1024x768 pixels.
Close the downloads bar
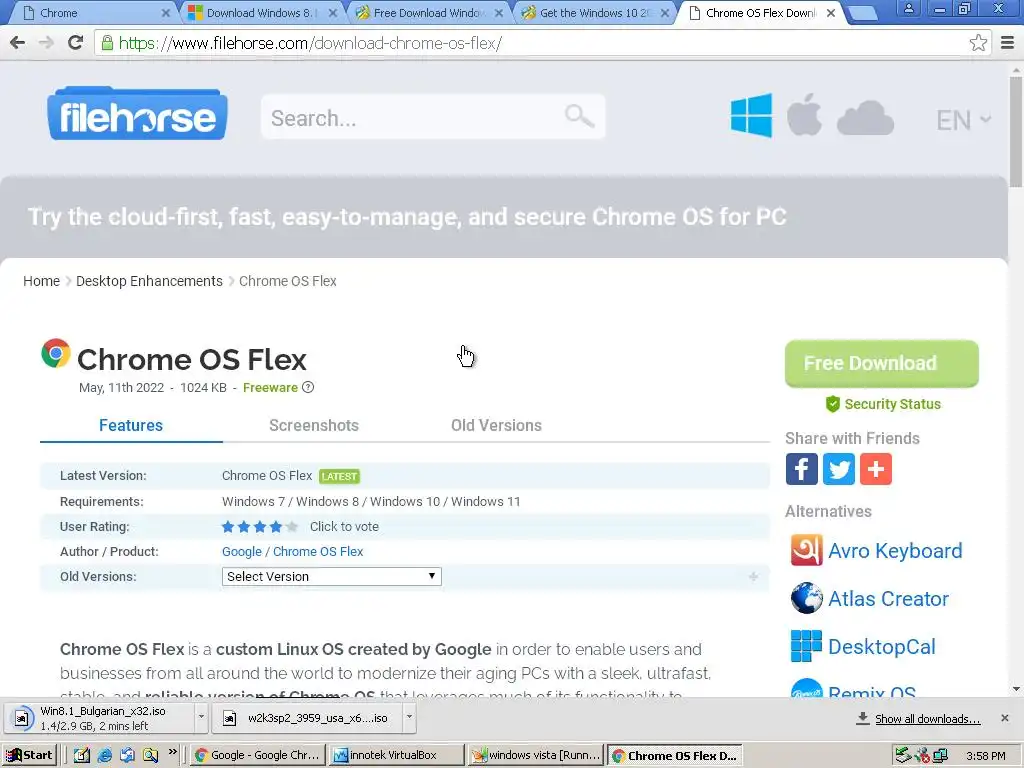tap(1004, 718)
